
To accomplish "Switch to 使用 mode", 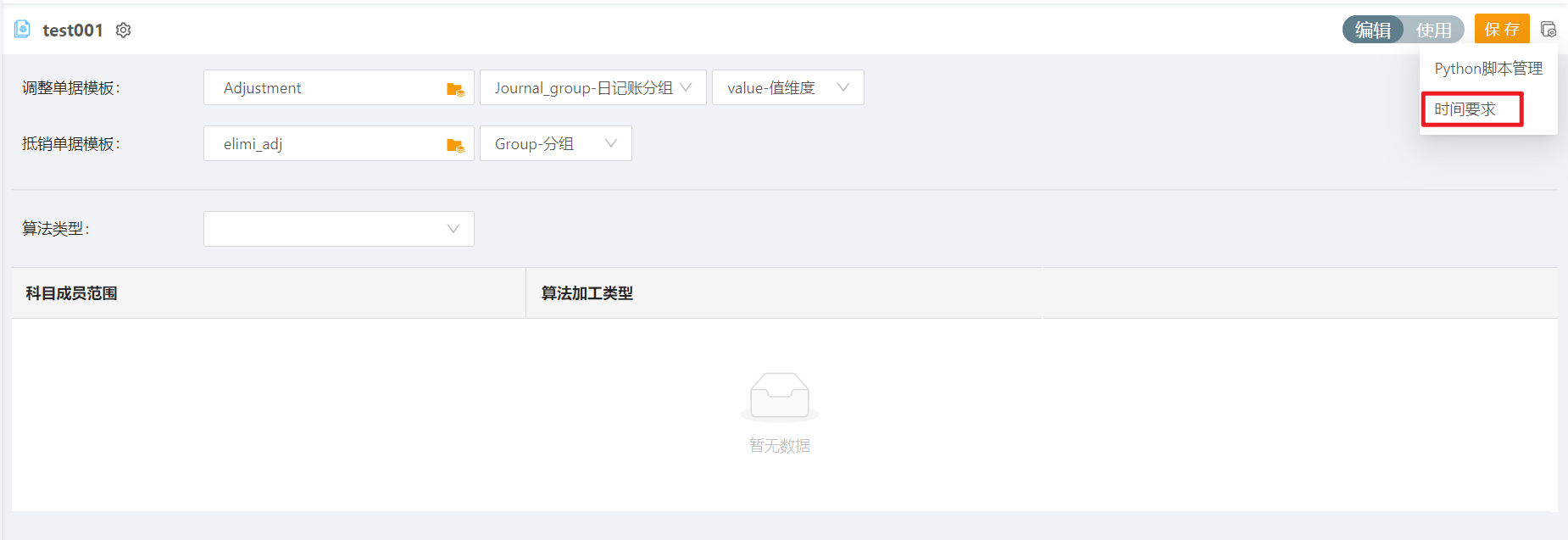I will click(1434, 30).
